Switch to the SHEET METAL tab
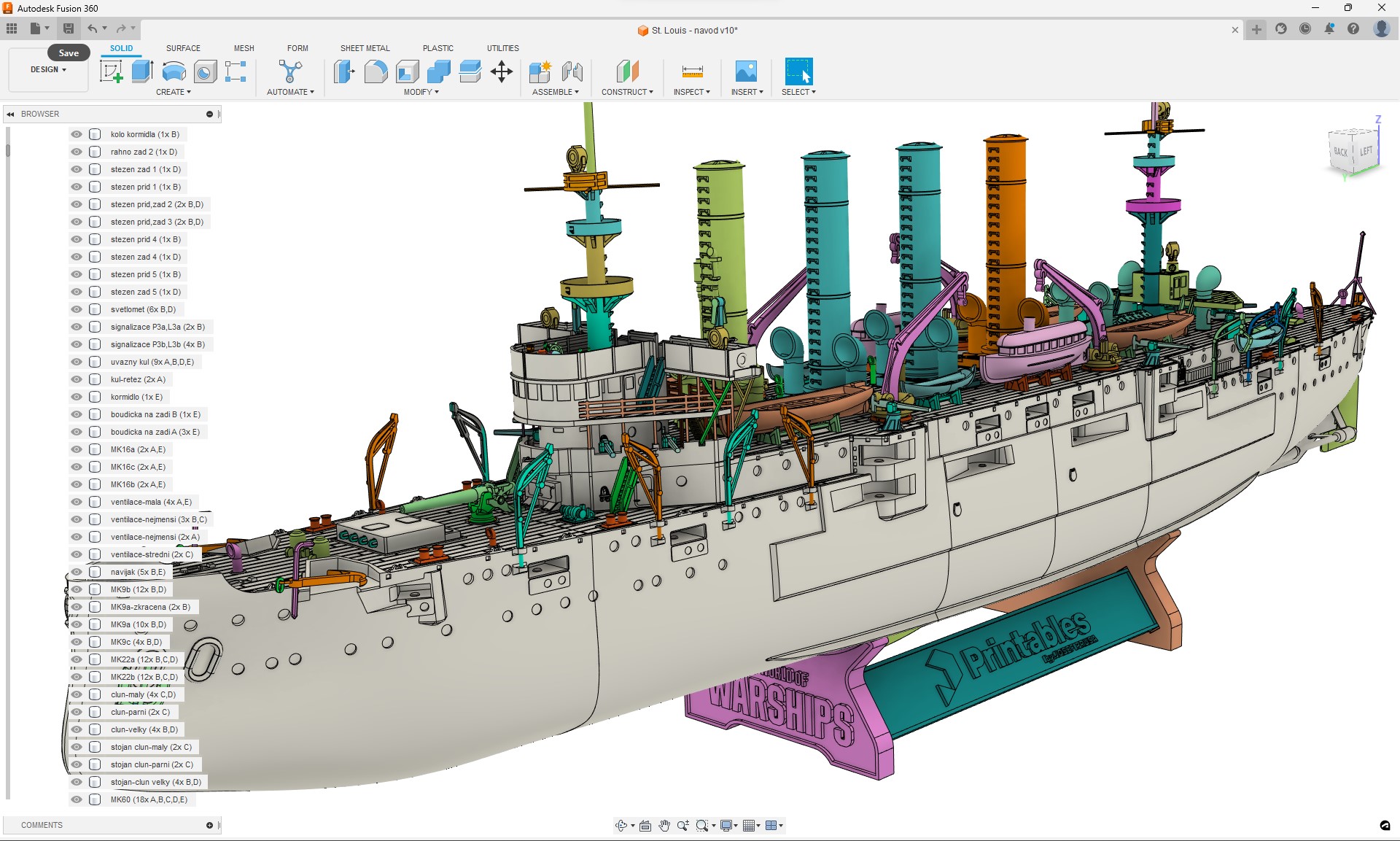Viewport: 1400px width, 841px height. (365, 48)
